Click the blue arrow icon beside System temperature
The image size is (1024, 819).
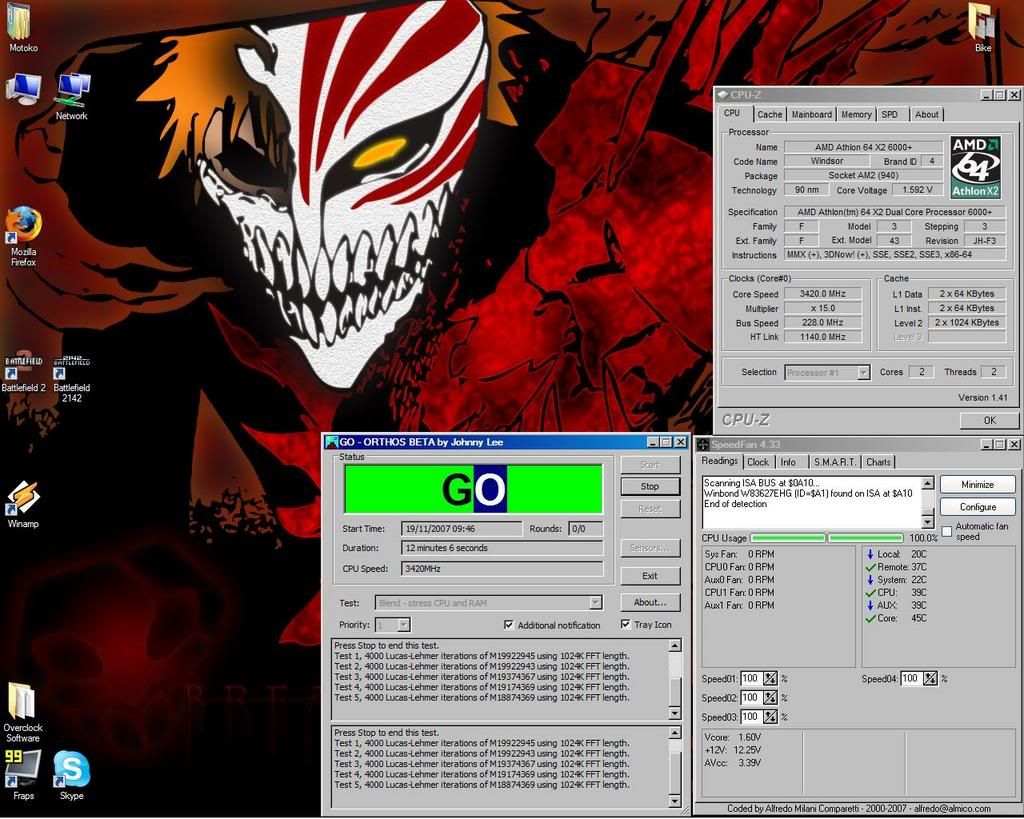click(x=870, y=580)
